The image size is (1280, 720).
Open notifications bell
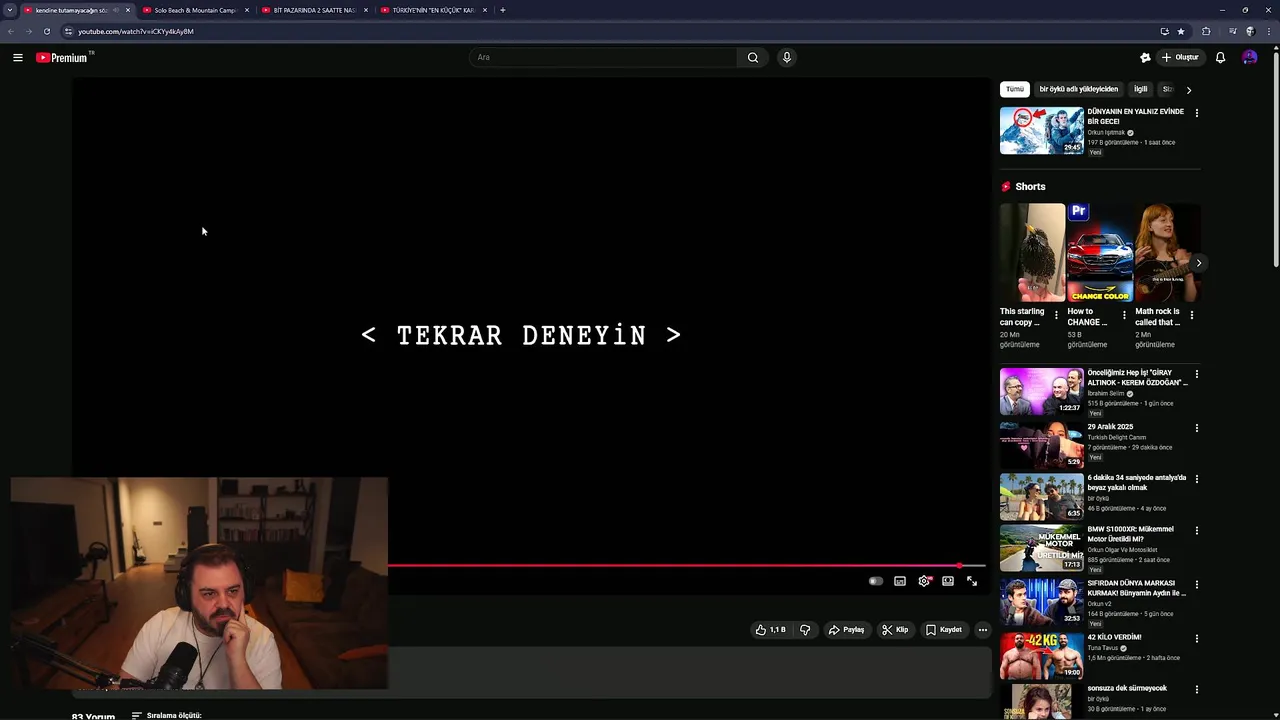(x=1220, y=57)
